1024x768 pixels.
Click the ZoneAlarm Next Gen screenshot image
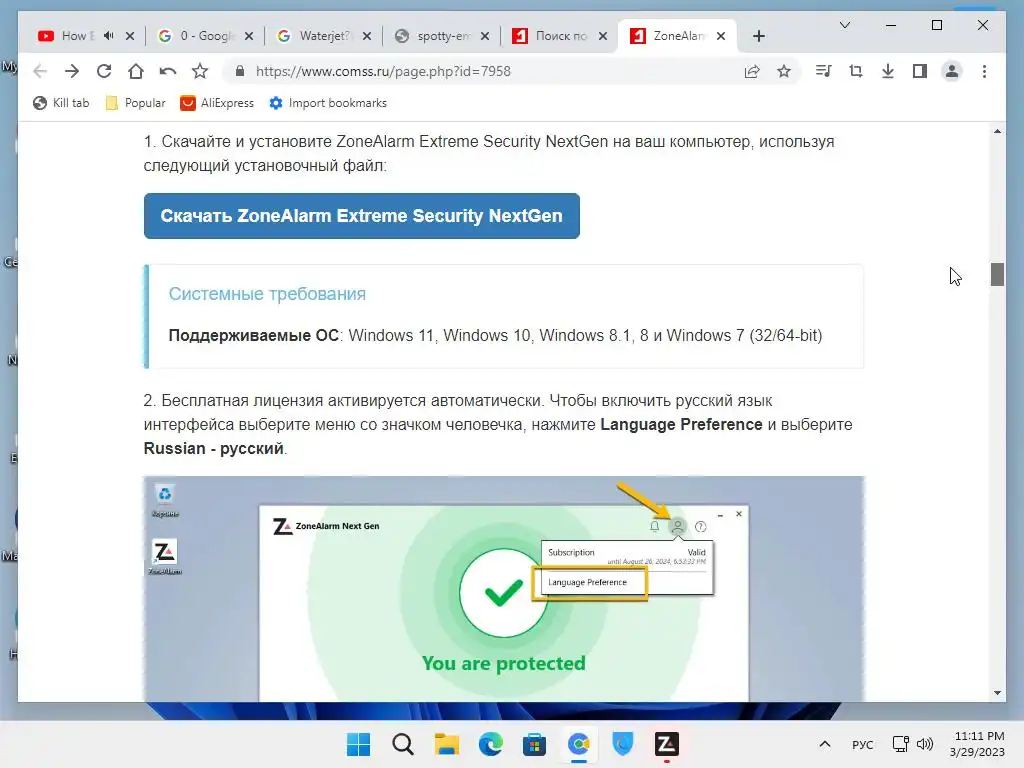504,588
